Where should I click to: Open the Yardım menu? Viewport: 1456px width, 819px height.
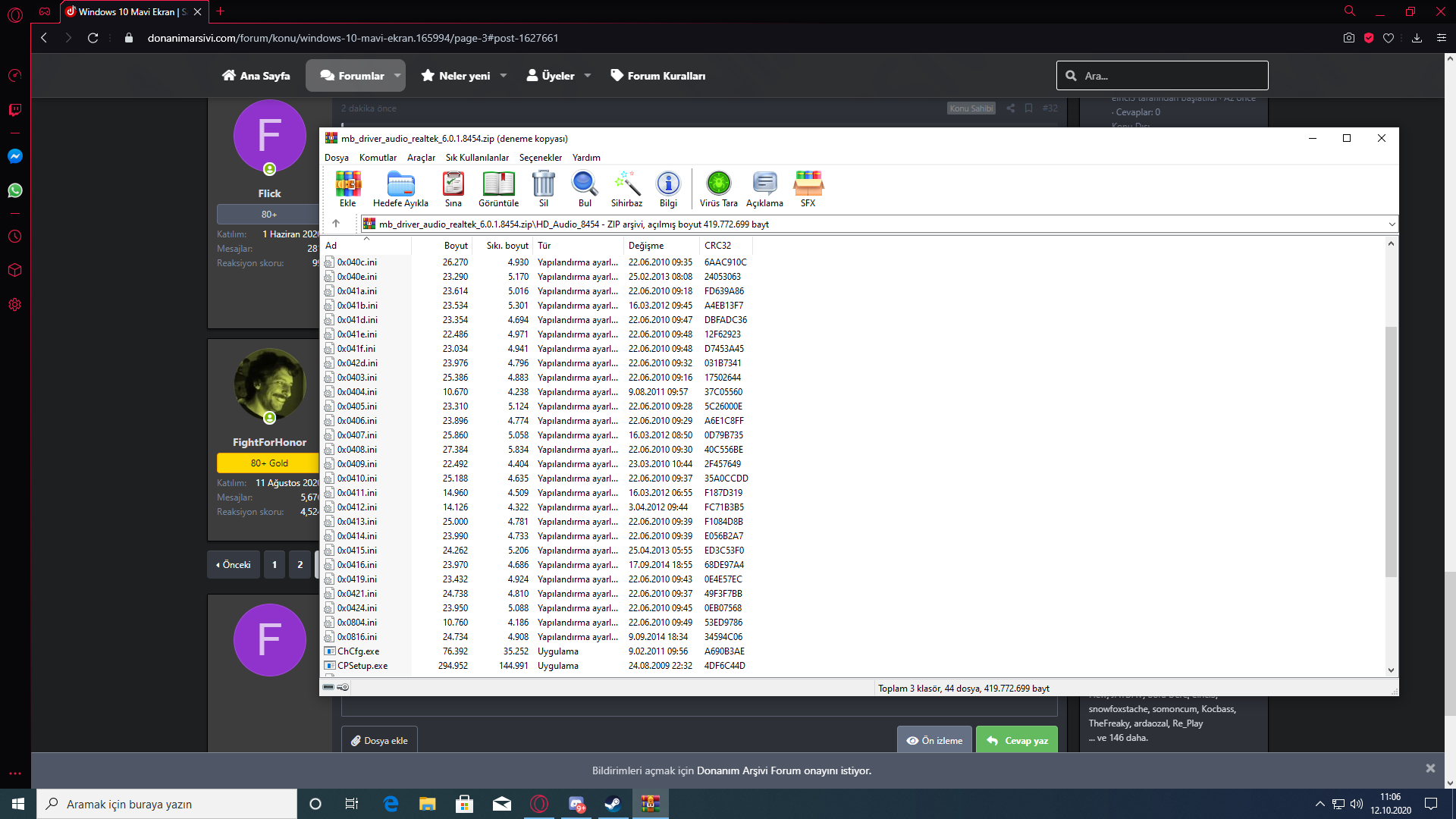coord(586,158)
